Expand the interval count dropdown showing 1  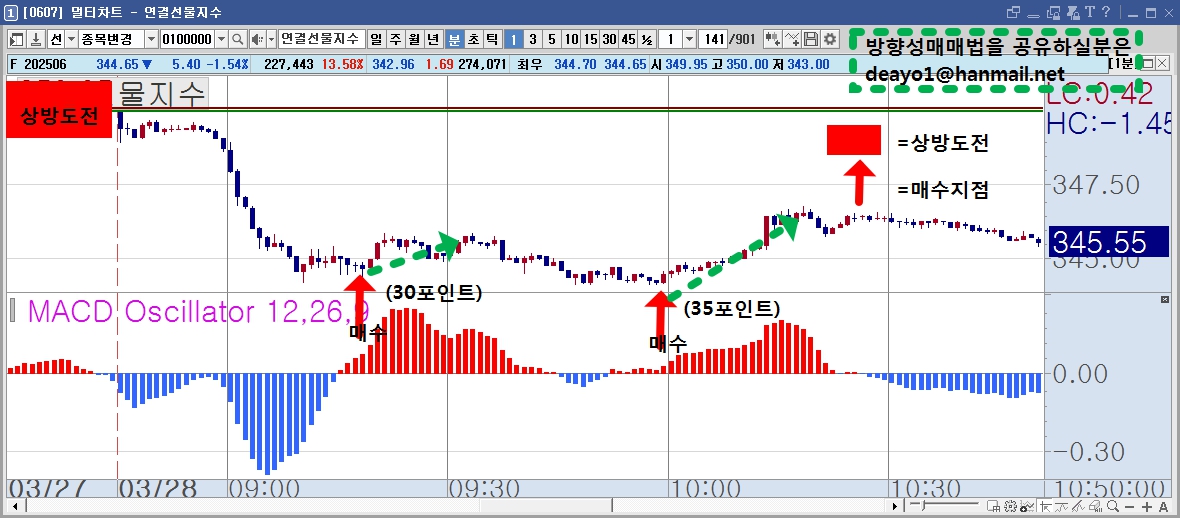point(689,39)
